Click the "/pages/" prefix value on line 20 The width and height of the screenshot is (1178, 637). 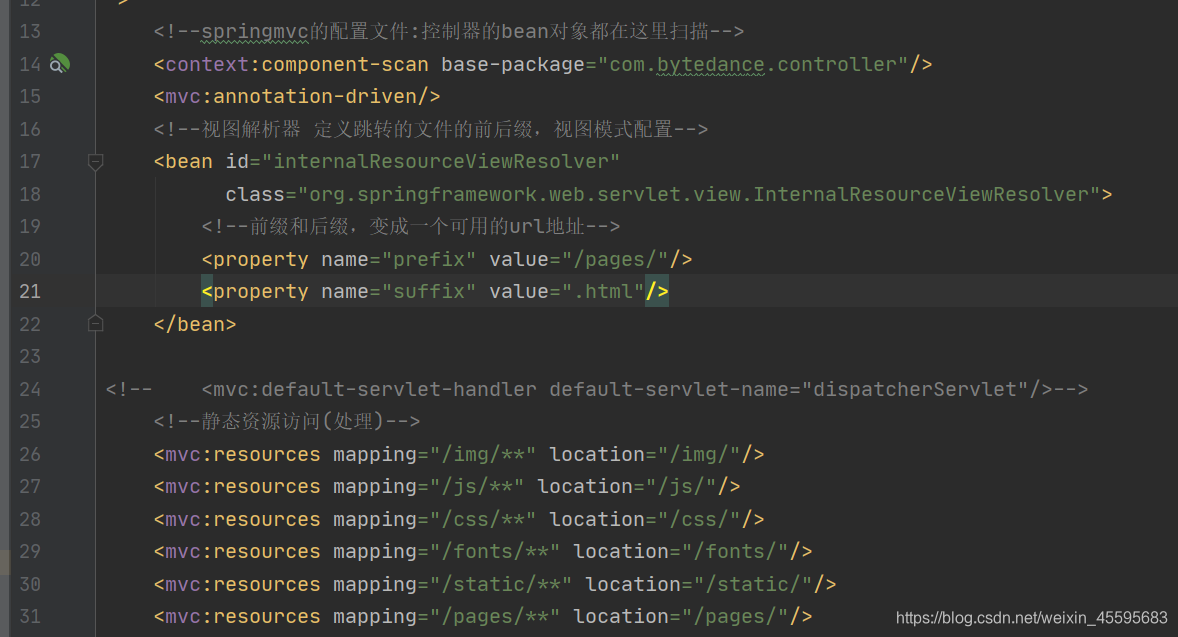[615, 259]
